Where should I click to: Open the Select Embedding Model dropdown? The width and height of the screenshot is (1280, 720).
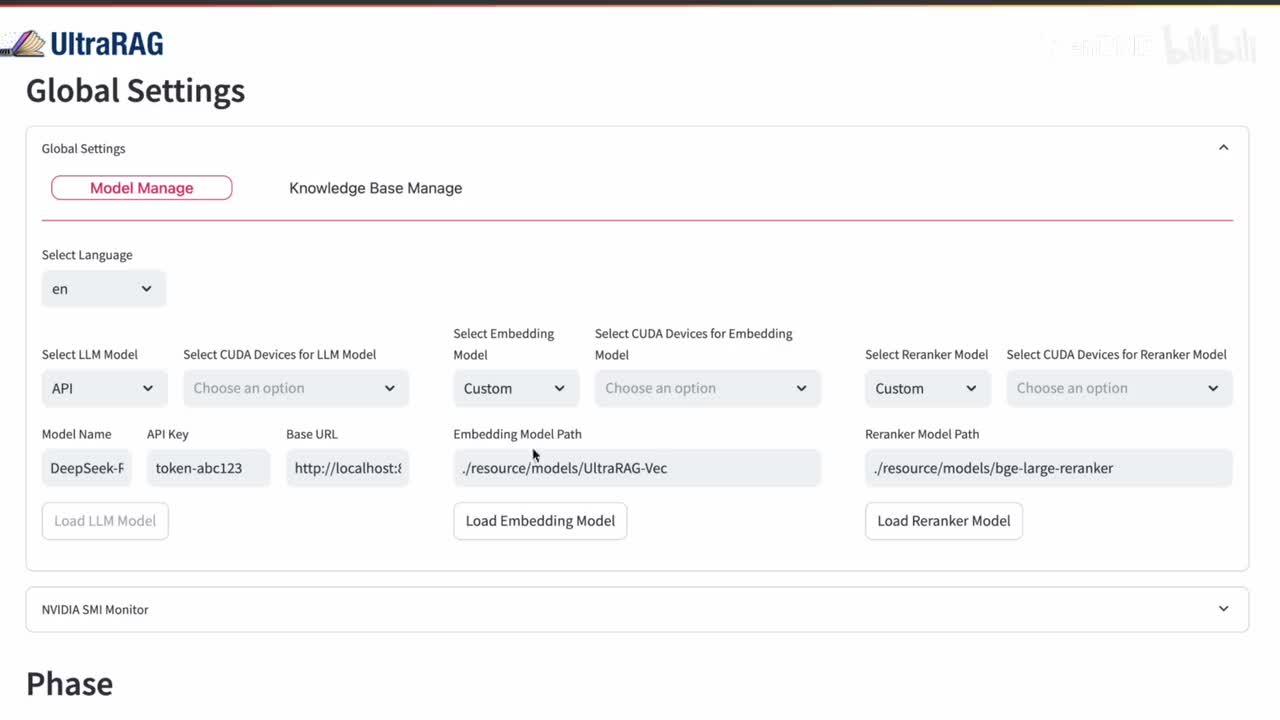[515, 388]
